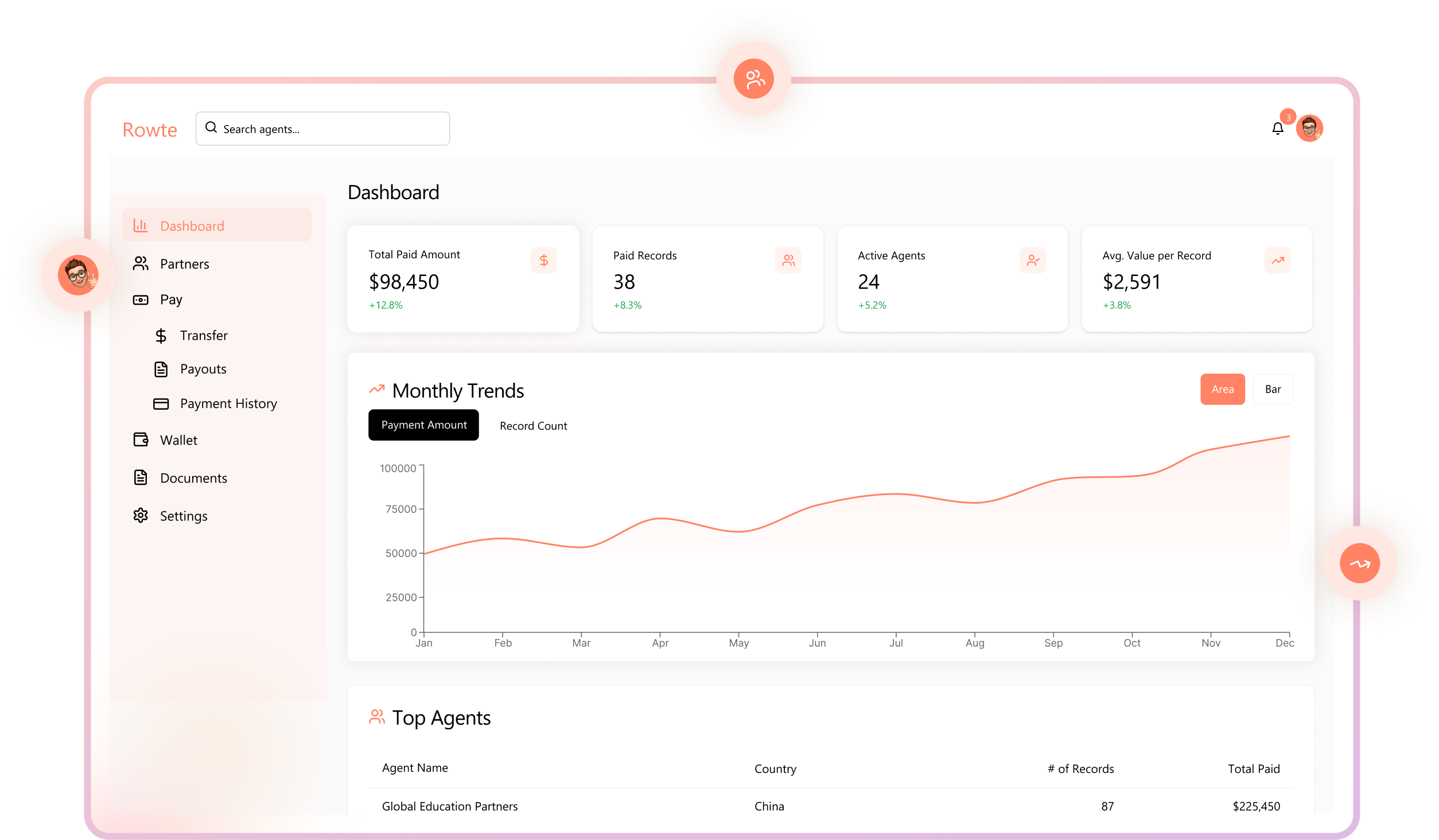Click the China country cell
Screen dimensions: 1439x840
[769, 806]
